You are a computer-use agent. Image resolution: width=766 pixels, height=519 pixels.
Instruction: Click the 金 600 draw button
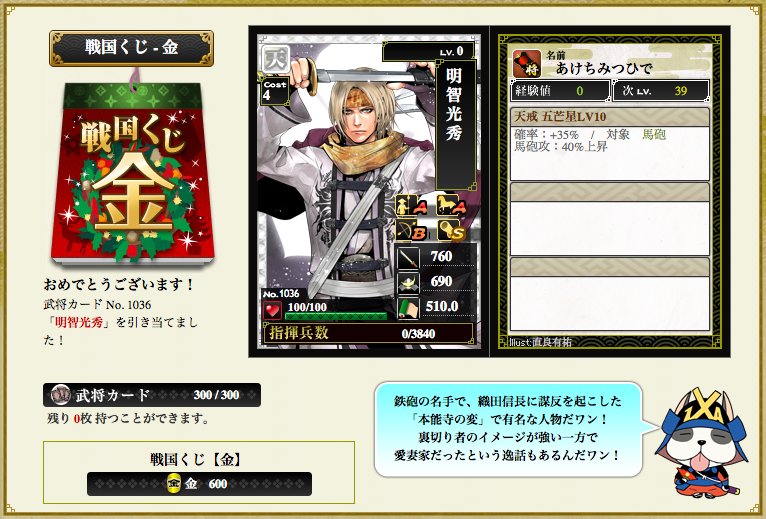click(199, 484)
